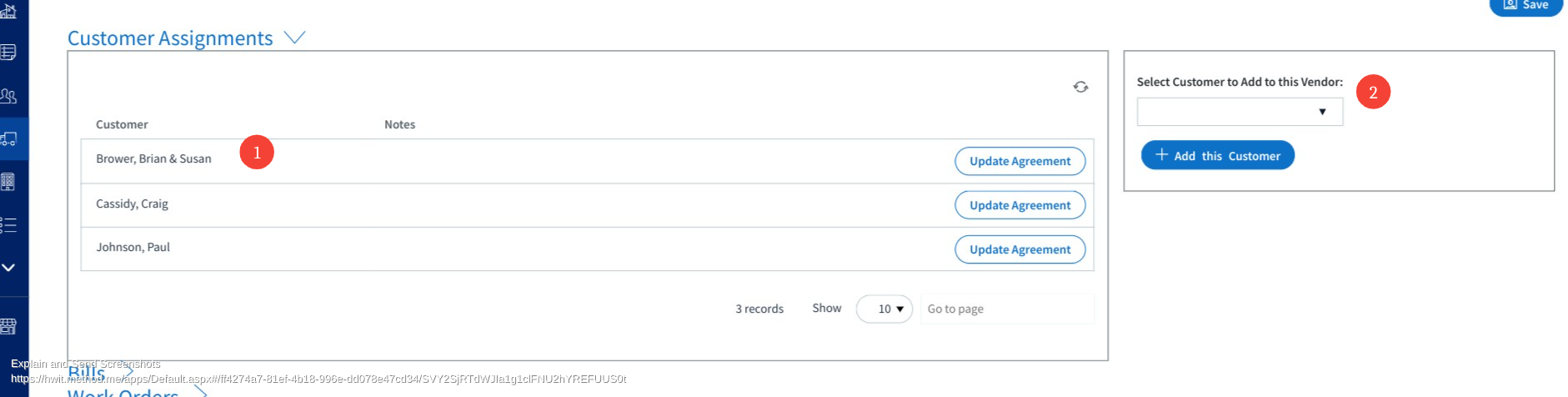
Task: Open the list icon in sidebar
Action: pyautogui.click(x=8, y=224)
